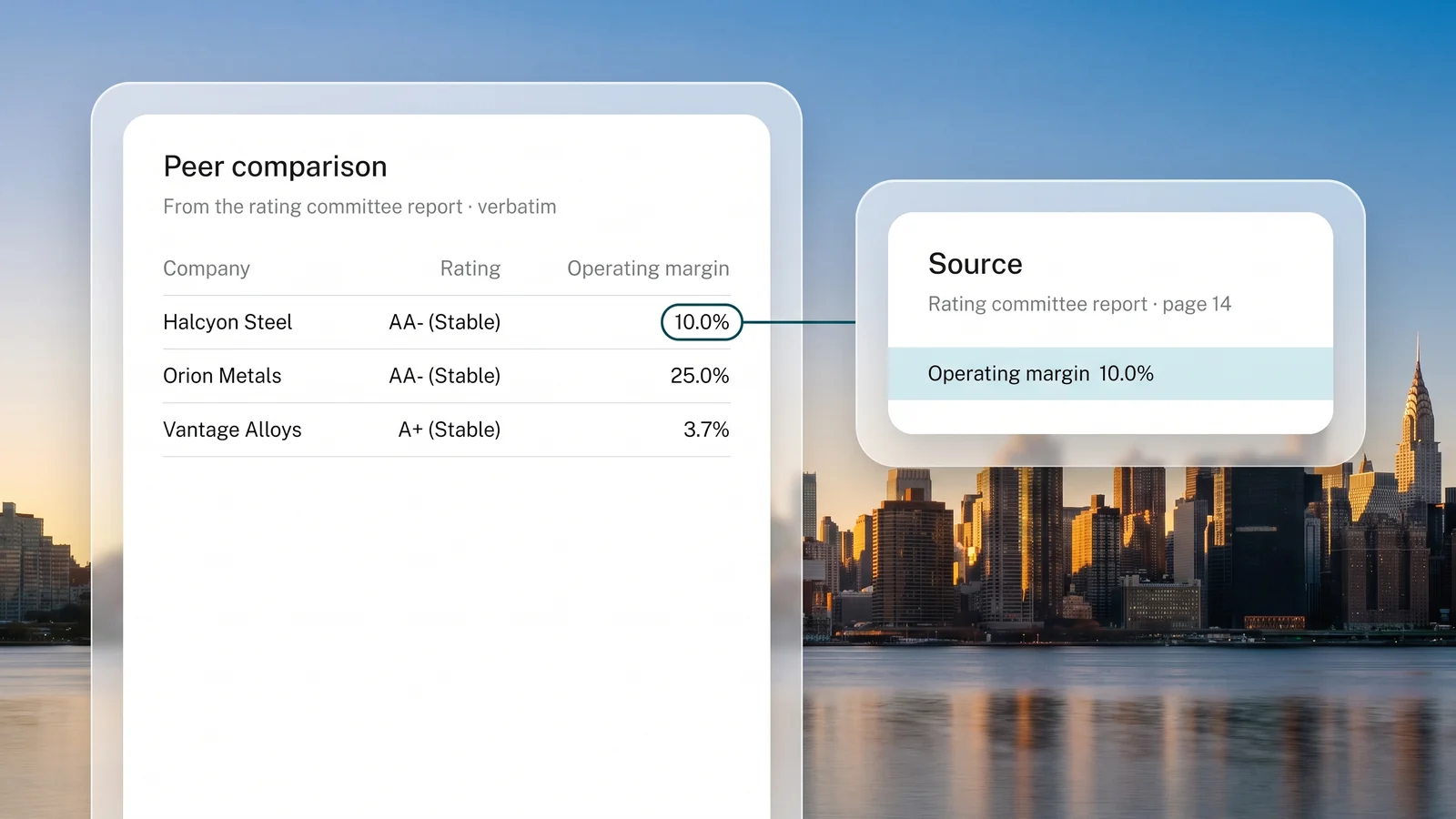Click the Company column header

click(x=207, y=268)
